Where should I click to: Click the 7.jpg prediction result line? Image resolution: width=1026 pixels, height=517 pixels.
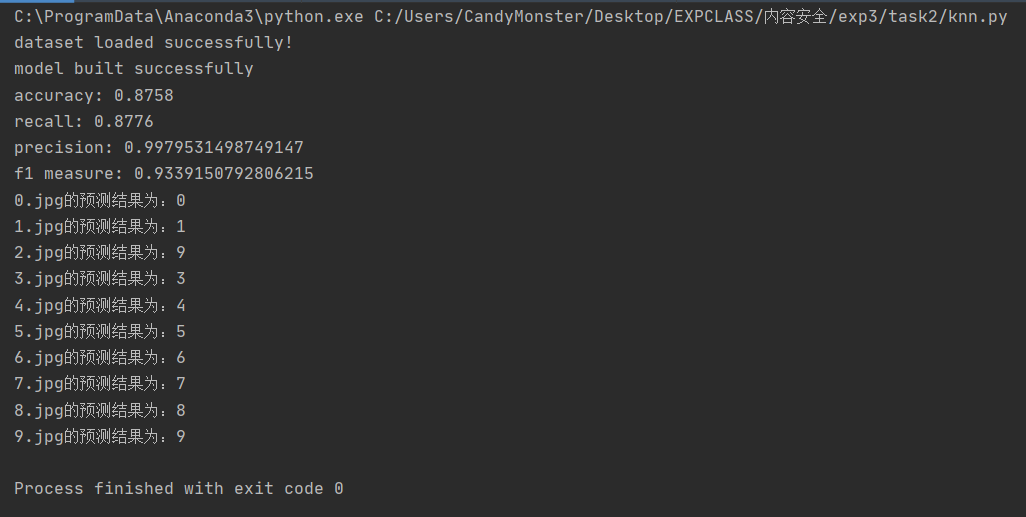coord(100,384)
